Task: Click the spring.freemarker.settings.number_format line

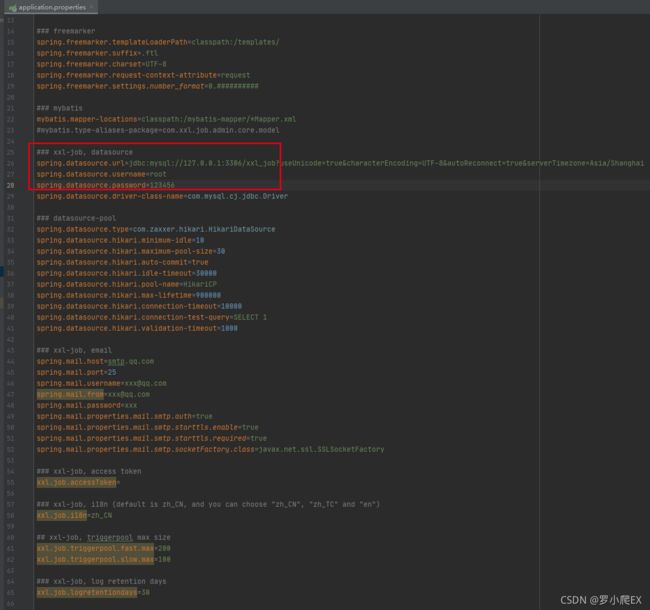Action: click(147, 86)
